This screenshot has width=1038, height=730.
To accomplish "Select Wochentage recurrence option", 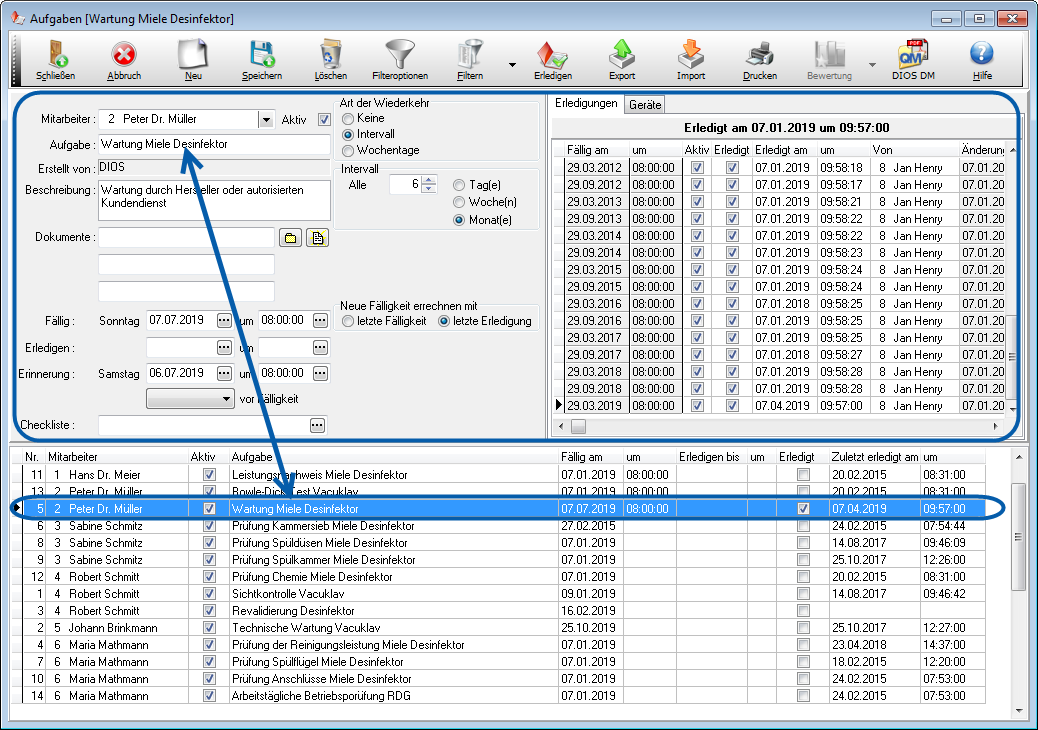I will click(348, 151).
